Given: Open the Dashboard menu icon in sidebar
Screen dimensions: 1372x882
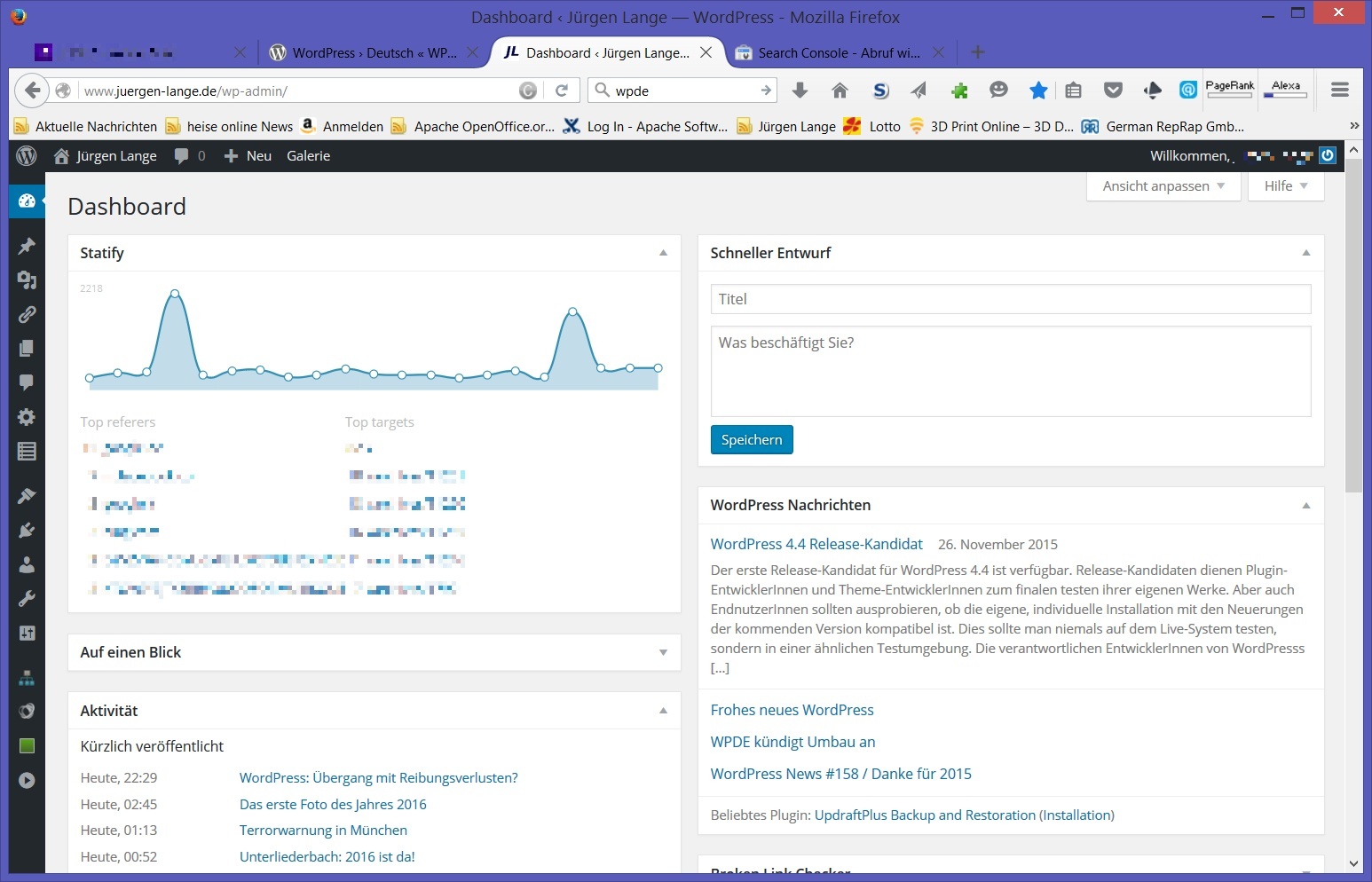Looking at the screenshot, I should (x=27, y=201).
